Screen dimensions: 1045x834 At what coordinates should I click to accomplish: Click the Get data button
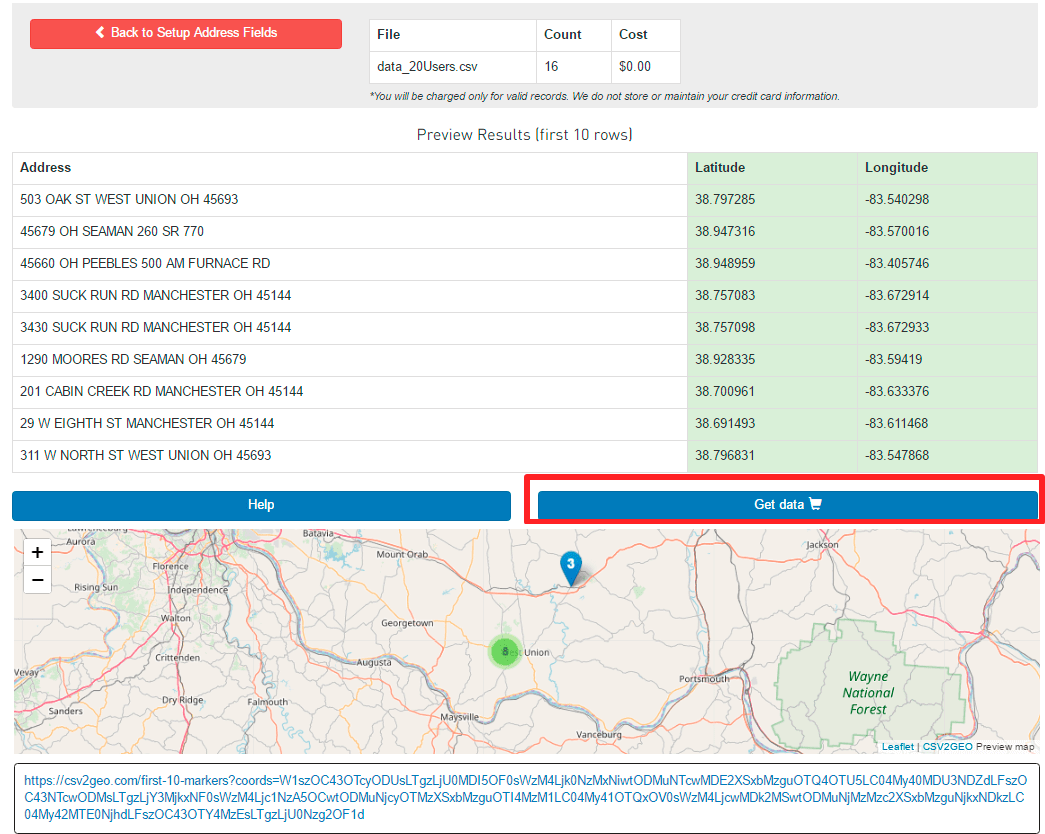[x=787, y=505]
